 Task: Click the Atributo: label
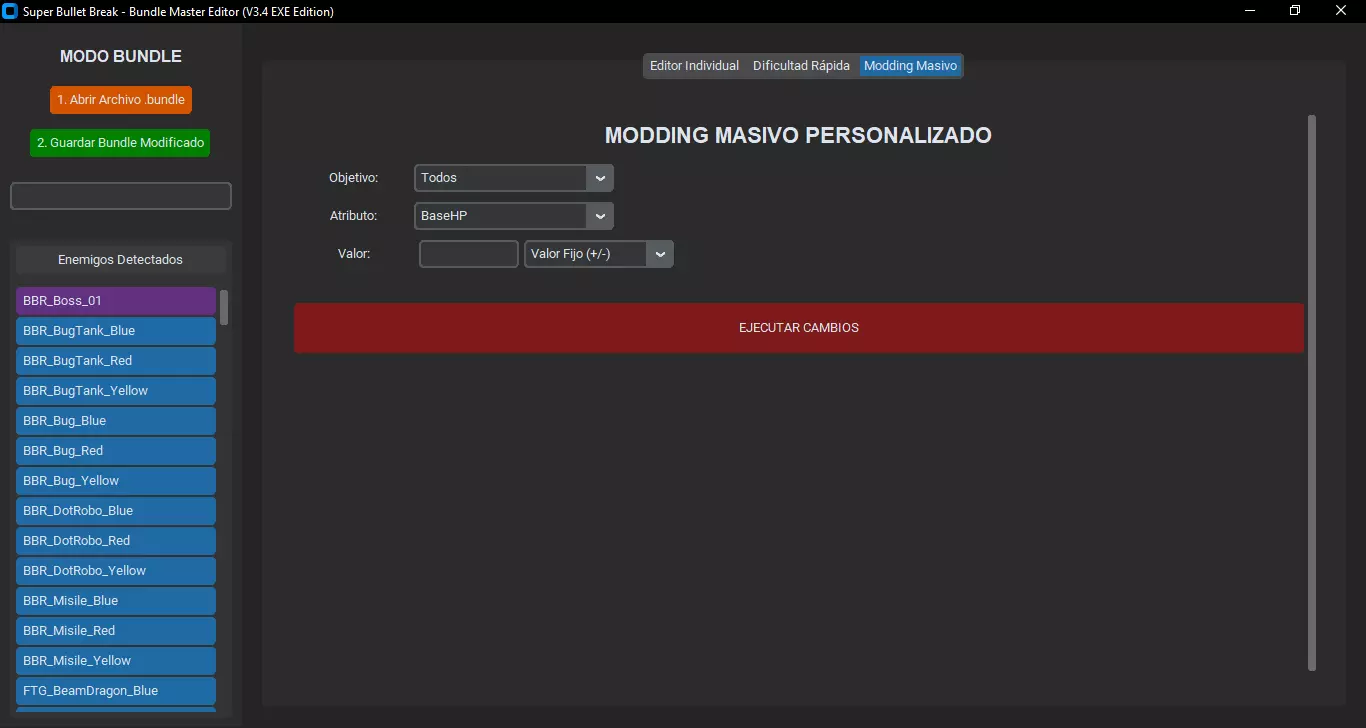click(x=354, y=216)
